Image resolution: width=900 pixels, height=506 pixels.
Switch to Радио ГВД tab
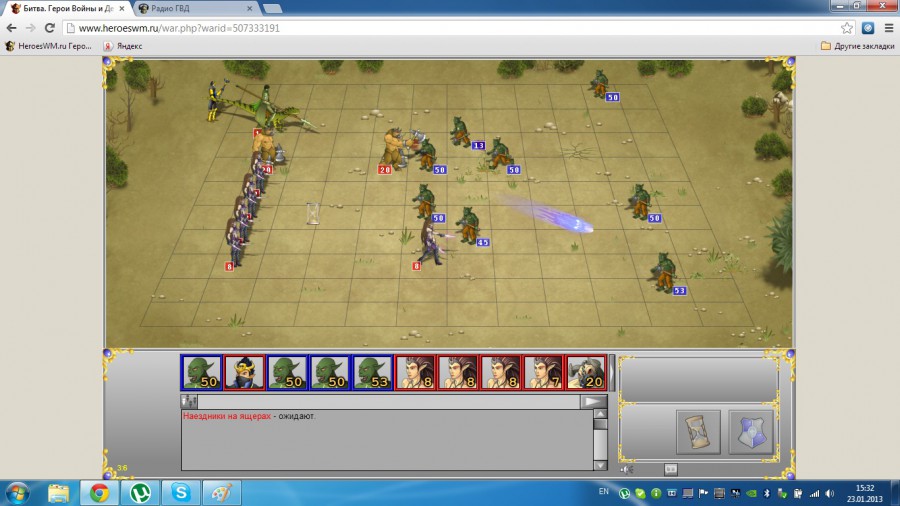click(195, 9)
